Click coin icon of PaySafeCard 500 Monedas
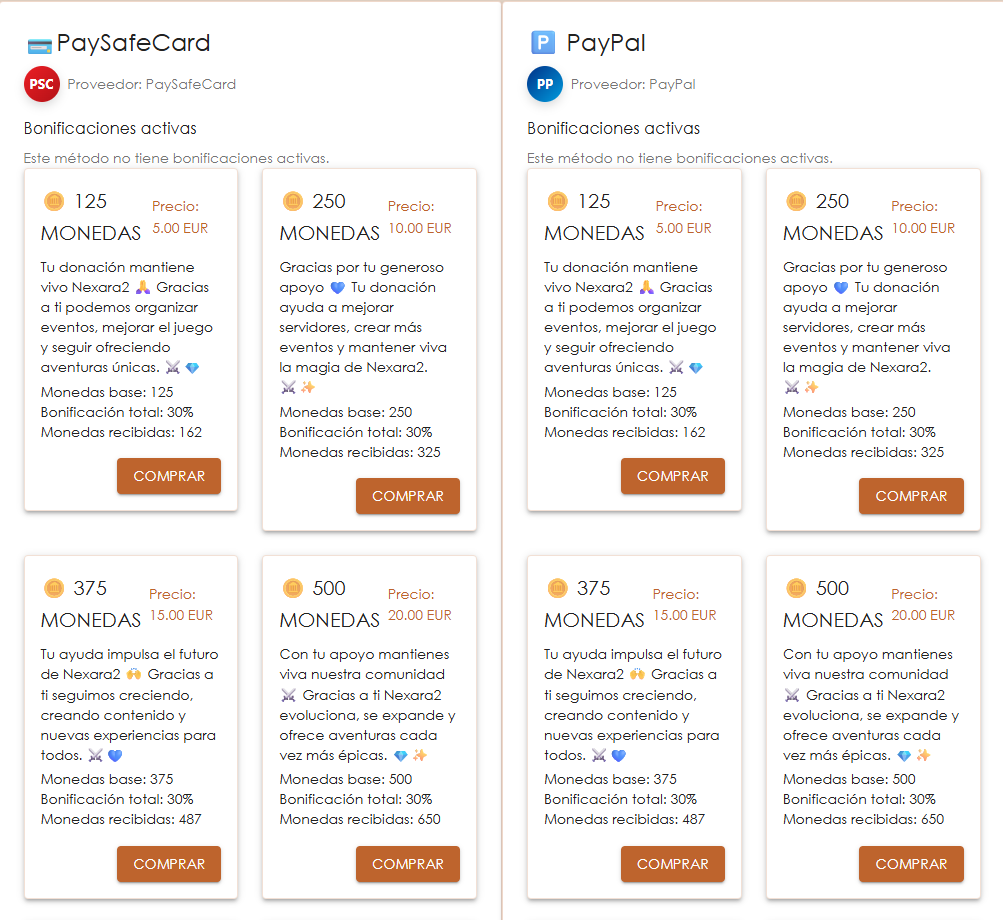Screen dimensions: 1003x920 coord(293,588)
